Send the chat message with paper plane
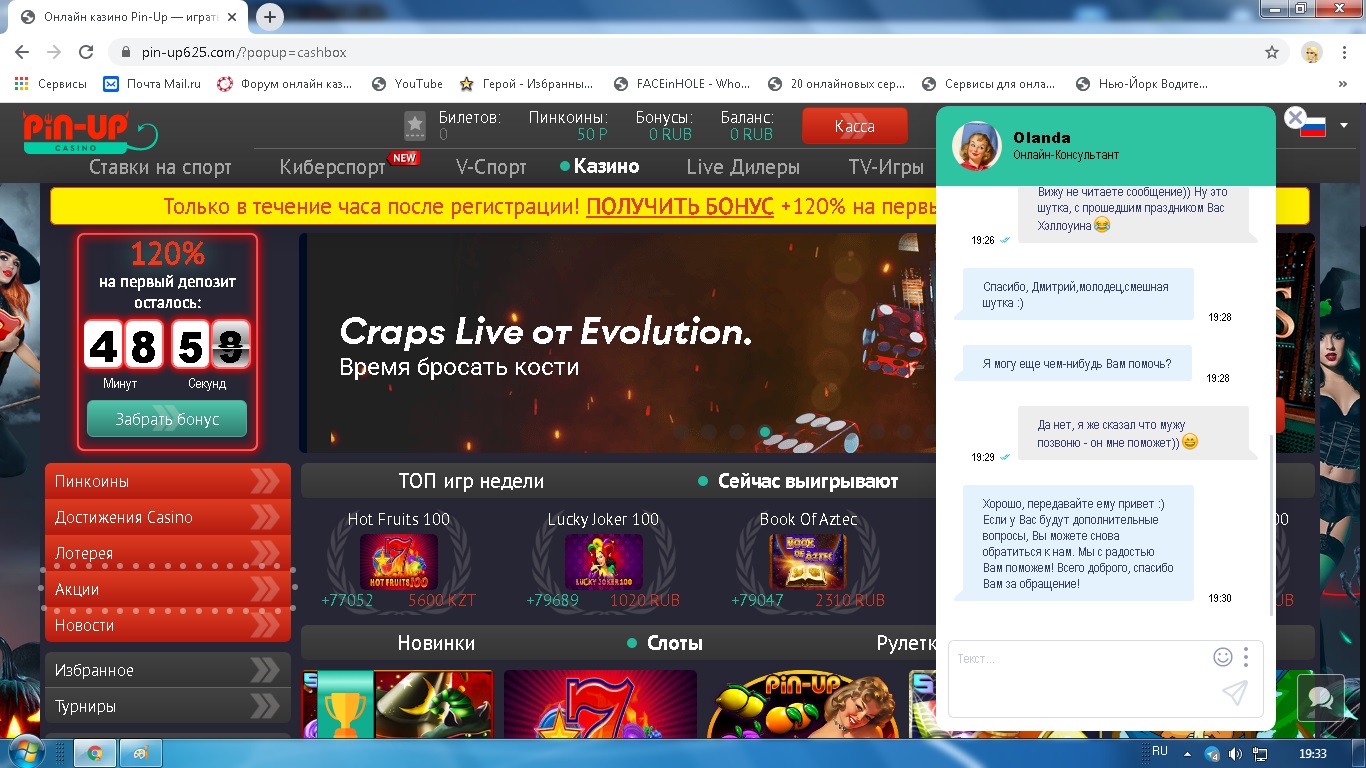The height and width of the screenshot is (768, 1366). (x=1235, y=693)
